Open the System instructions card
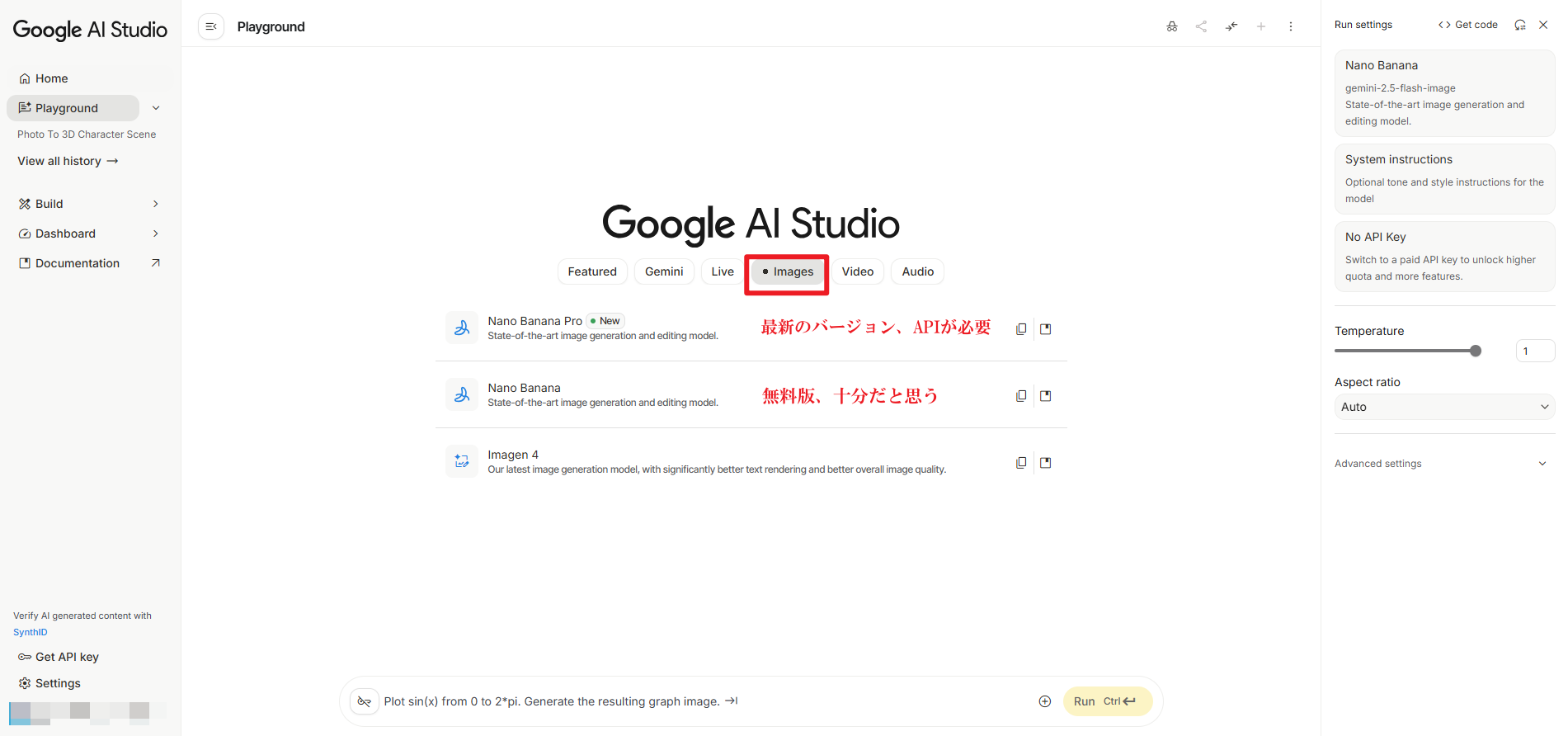1568x736 pixels. 1444,179
